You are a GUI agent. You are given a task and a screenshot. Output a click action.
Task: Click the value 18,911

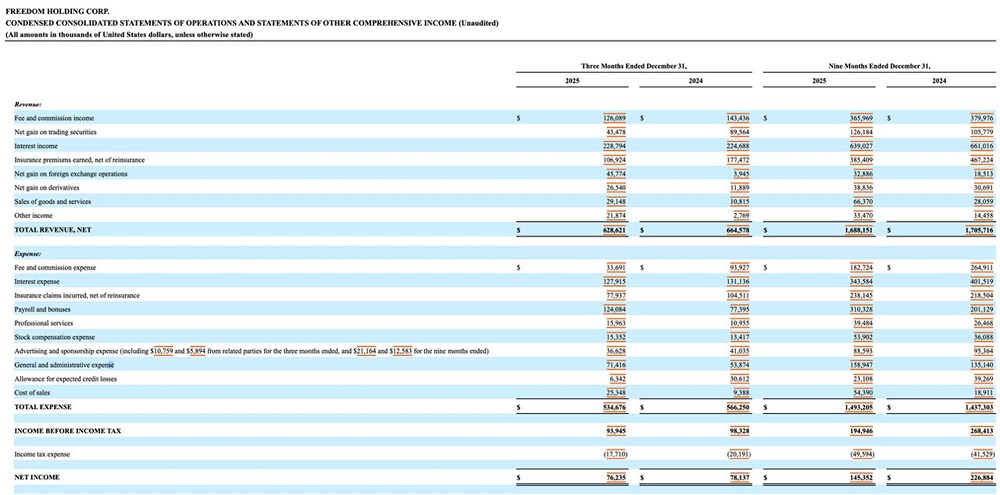(984, 393)
